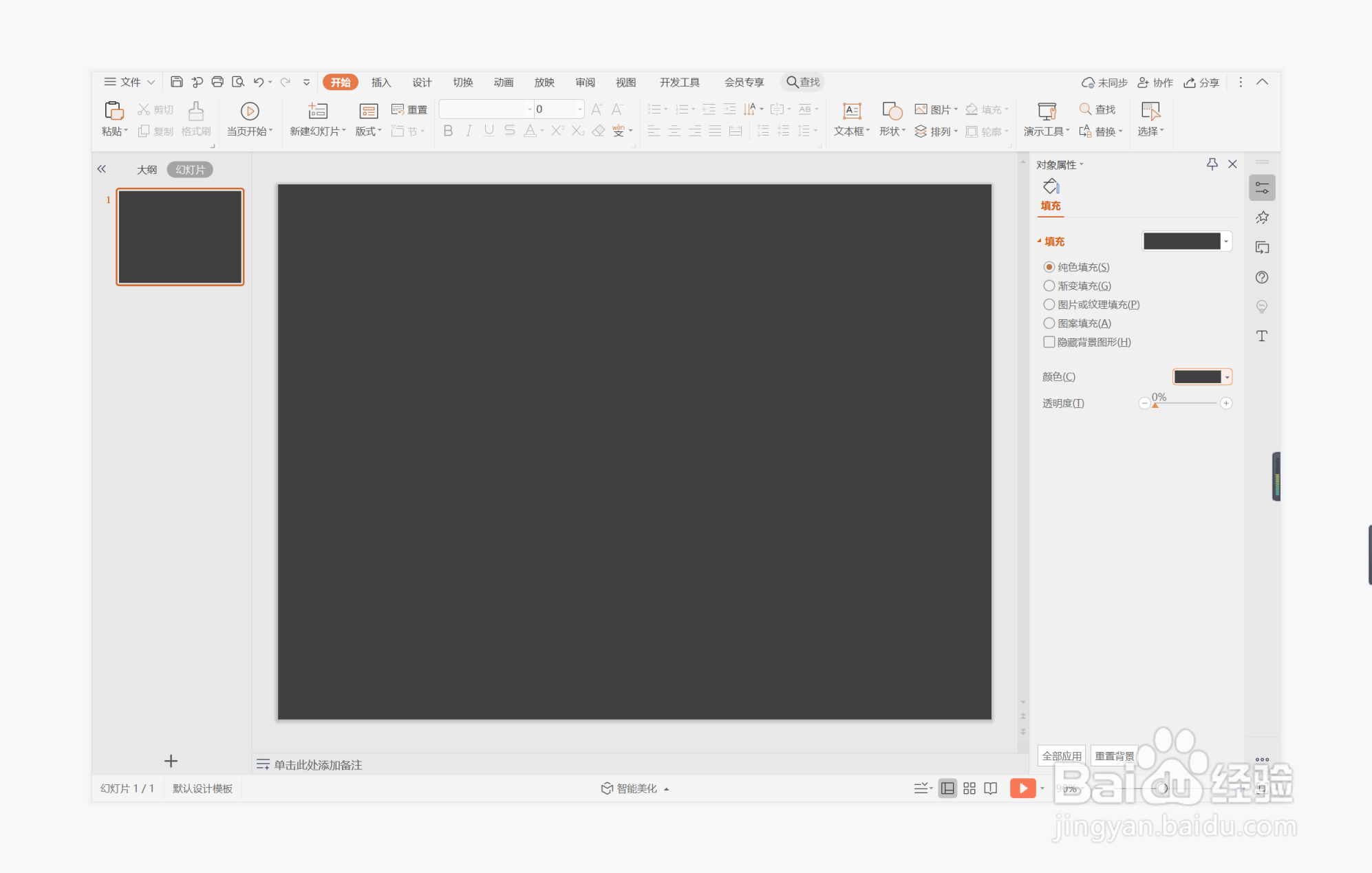Check Hide Background Graphics checkbox
This screenshot has width=1372, height=873.
point(1049,342)
